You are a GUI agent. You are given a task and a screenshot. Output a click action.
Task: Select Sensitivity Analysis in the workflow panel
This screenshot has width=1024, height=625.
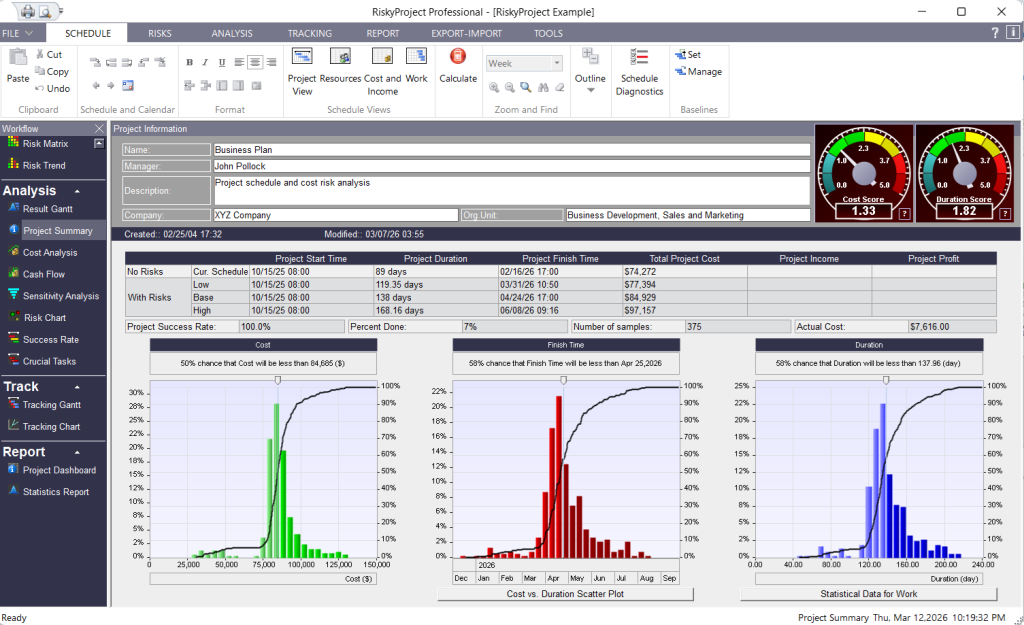[x=61, y=296]
